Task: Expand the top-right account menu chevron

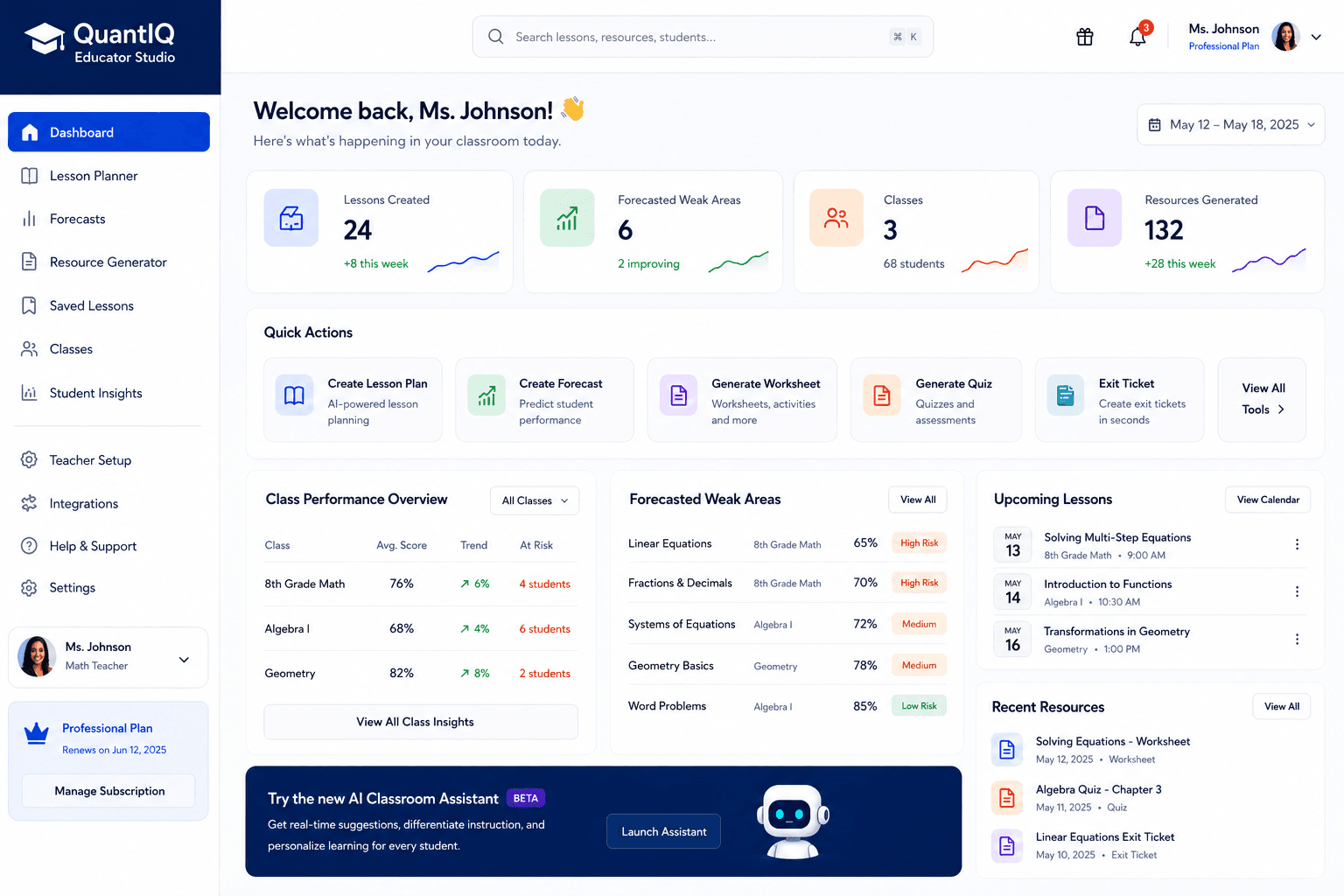Action: pos(1316,37)
